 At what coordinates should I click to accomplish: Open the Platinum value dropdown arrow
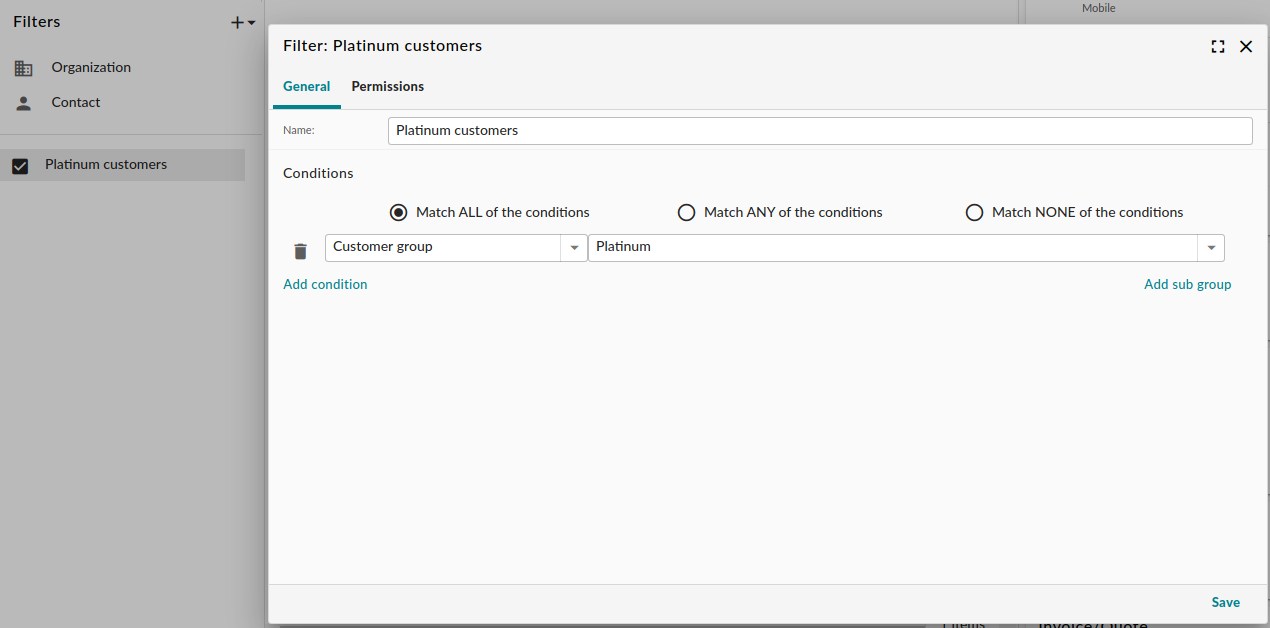pyautogui.click(x=1211, y=248)
